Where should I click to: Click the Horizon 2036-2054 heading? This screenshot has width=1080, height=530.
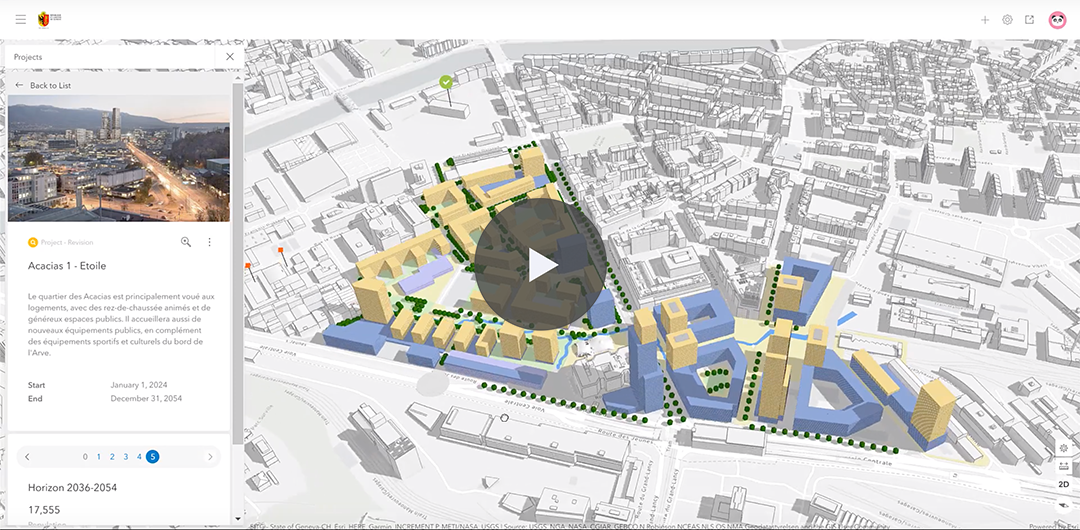[x=72, y=487]
